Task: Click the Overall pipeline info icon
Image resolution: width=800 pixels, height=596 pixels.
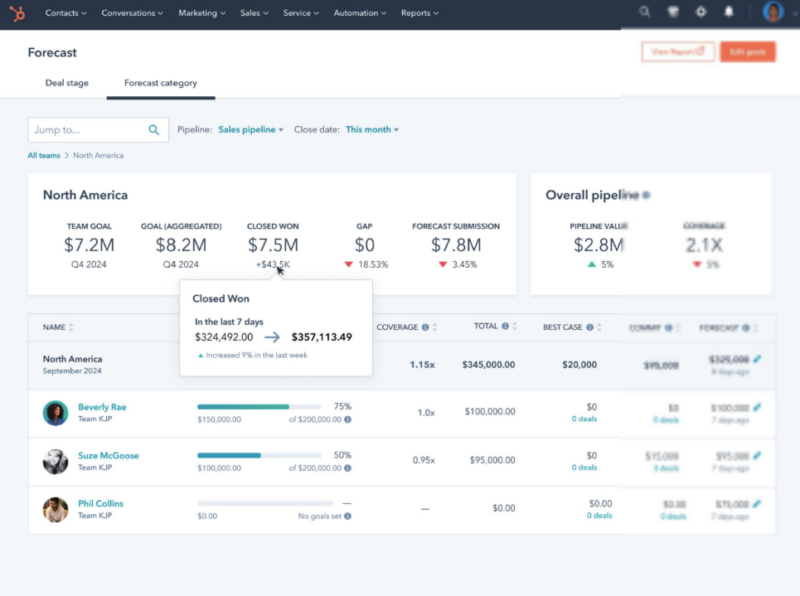Action: coord(646,195)
